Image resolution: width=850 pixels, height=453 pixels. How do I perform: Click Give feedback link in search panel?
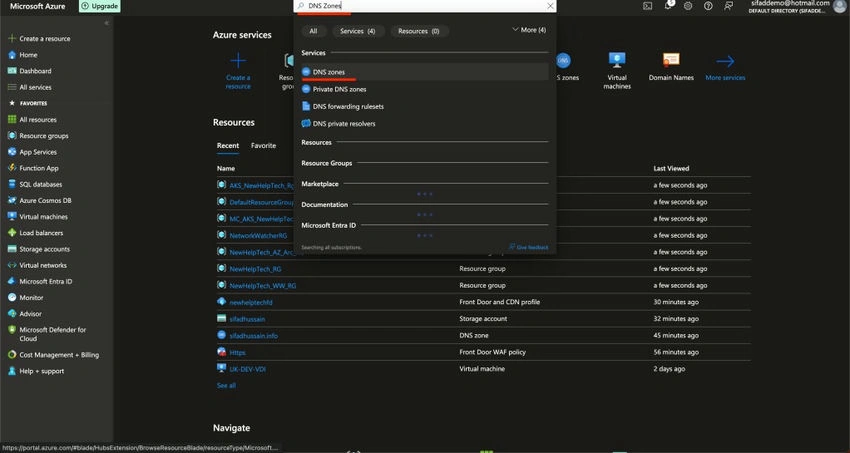point(529,247)
